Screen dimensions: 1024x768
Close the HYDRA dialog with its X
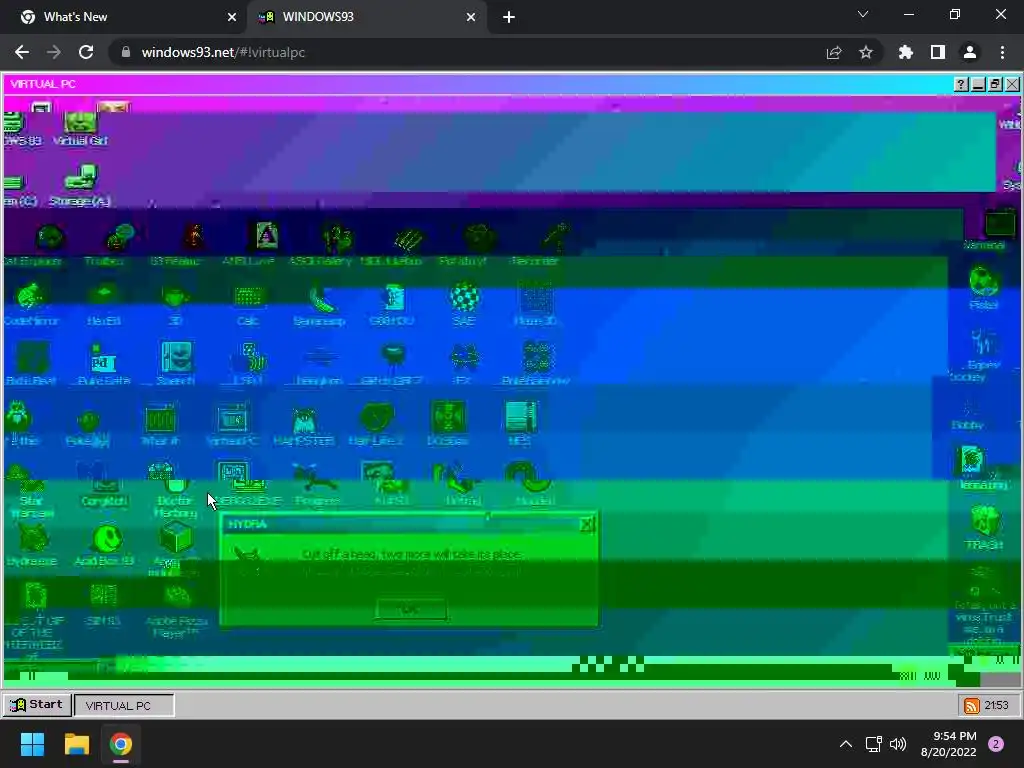(x=587, y=524)
